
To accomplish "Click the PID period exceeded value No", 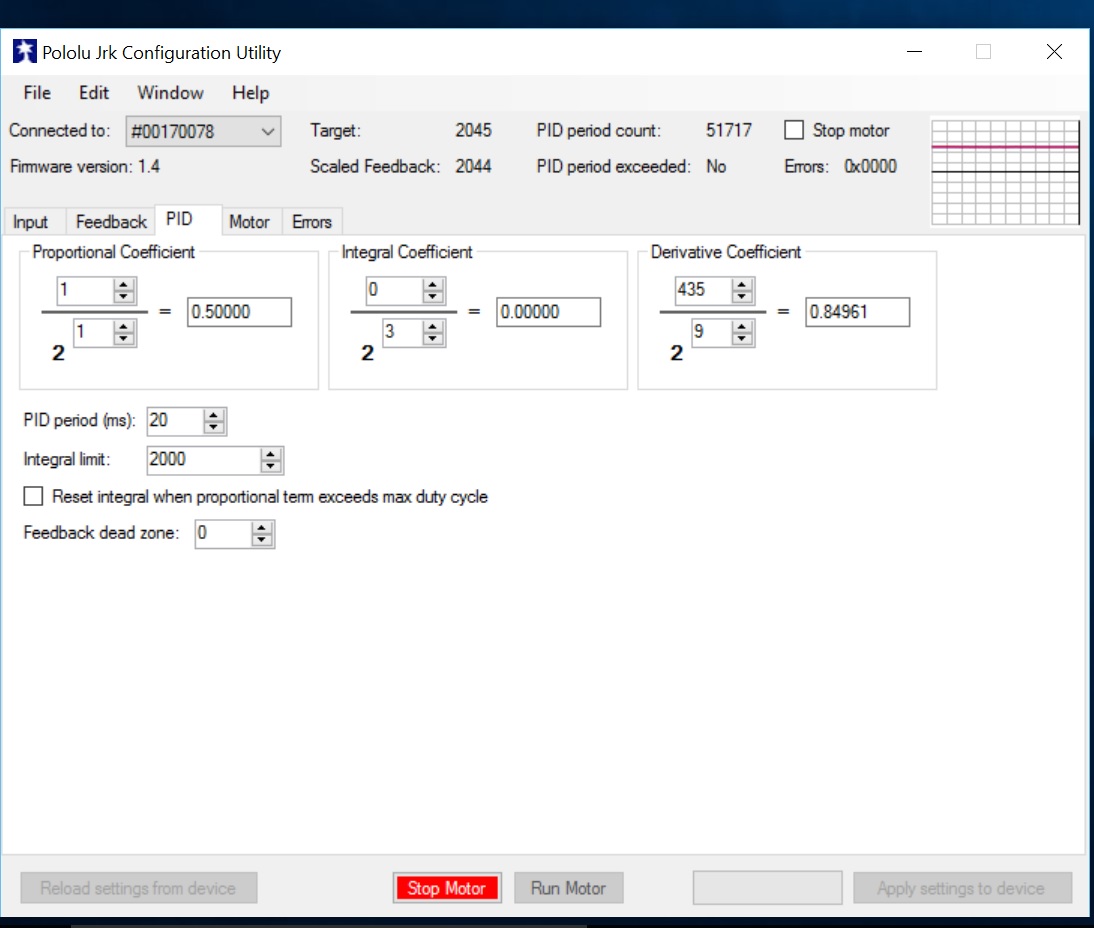I will 716,167.
